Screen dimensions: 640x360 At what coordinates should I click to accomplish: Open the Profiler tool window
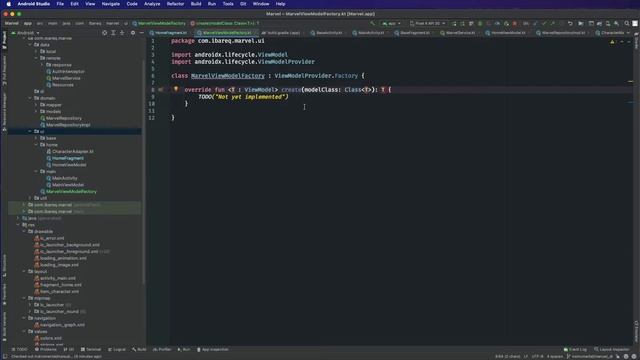click(x=162, y=349)
